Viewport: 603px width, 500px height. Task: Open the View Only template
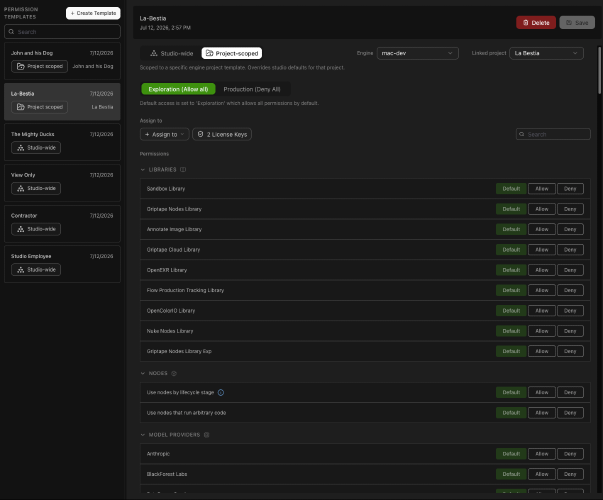62,183
